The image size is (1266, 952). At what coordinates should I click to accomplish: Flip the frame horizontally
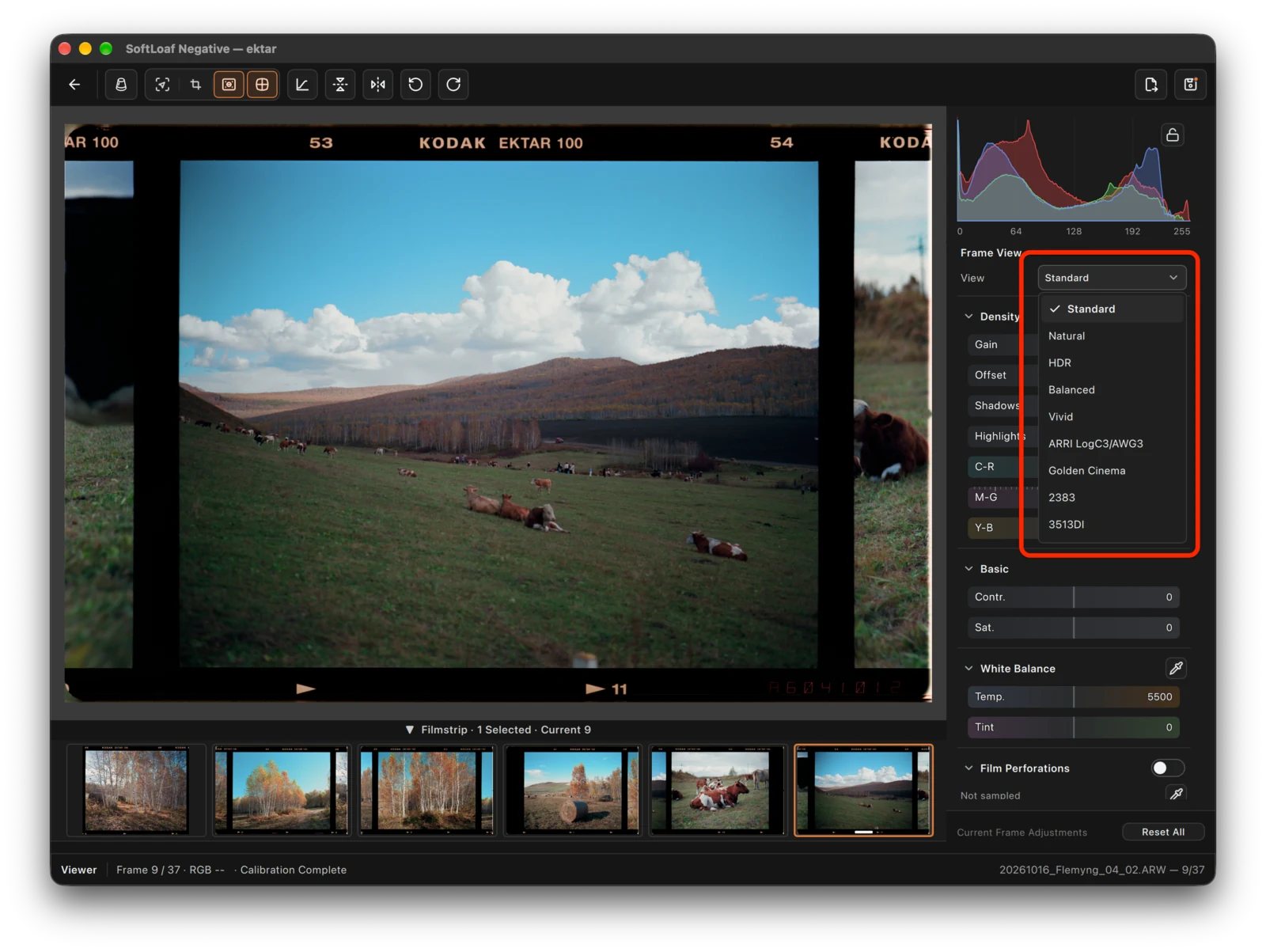378,85
